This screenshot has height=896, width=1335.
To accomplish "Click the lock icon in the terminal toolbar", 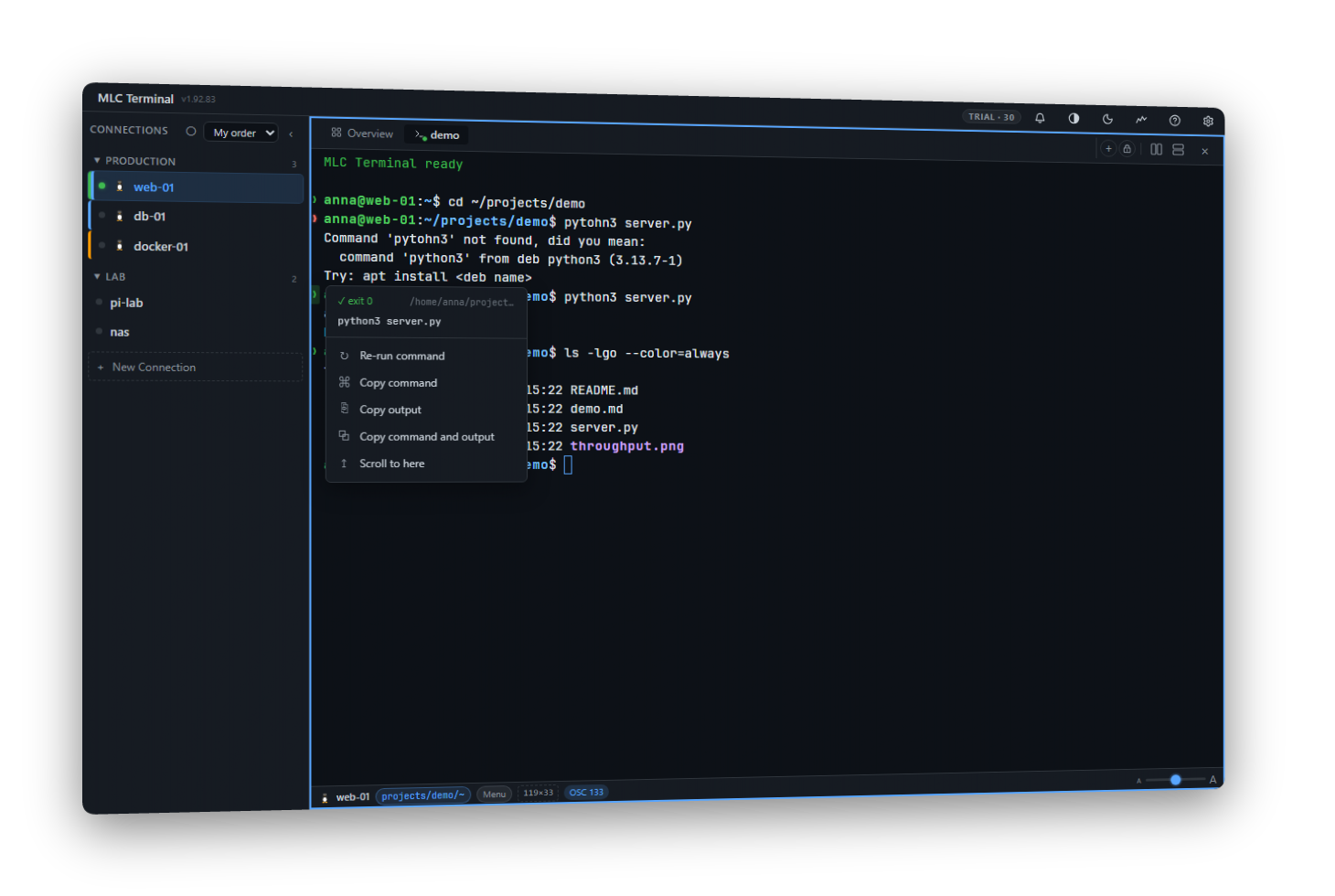I will click(x=1127, y=149).
